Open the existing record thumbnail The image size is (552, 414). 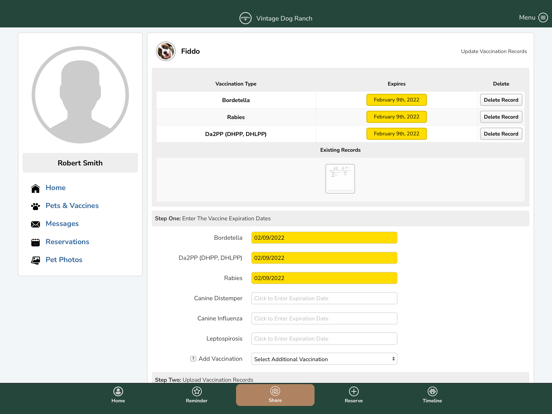click(x=340, y=179)
